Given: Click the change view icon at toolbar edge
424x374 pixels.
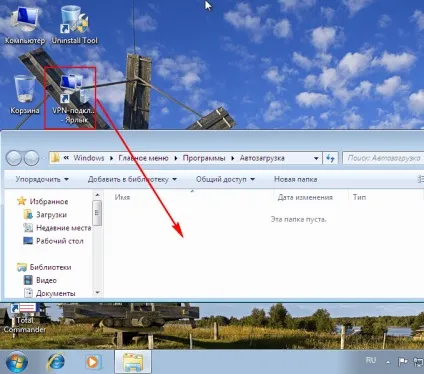Looking at the screenshot, I should point(420,179).
